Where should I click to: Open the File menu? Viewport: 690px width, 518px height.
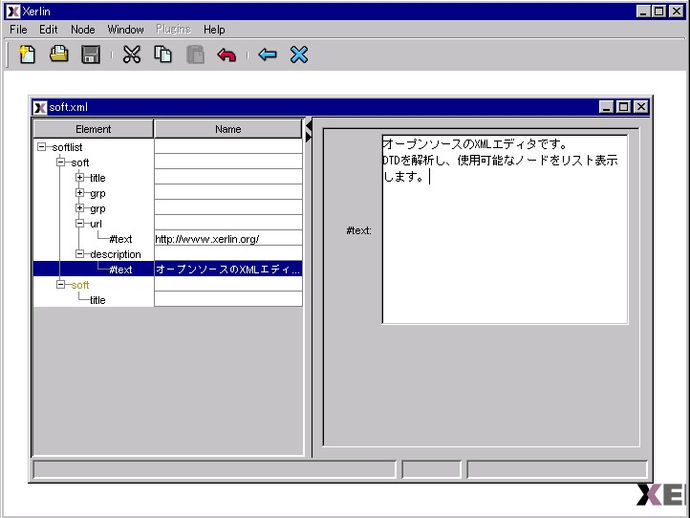tap(18, 29)
